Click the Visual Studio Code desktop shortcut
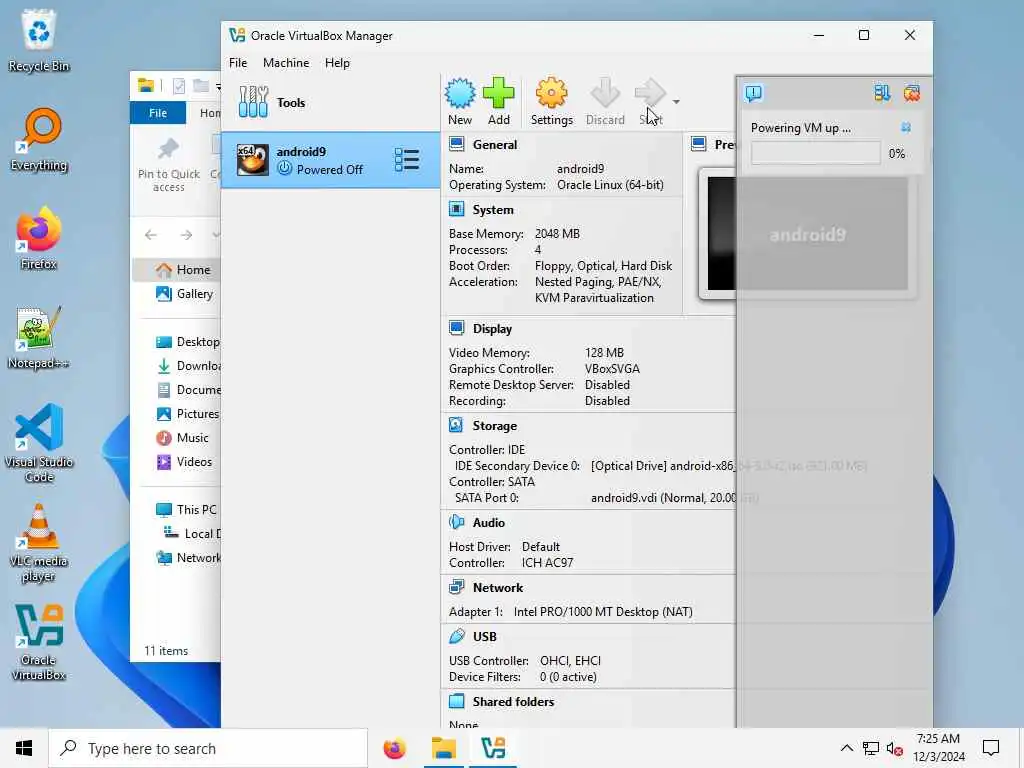Viewport: 1024px width, 768px height. (39, 443)
